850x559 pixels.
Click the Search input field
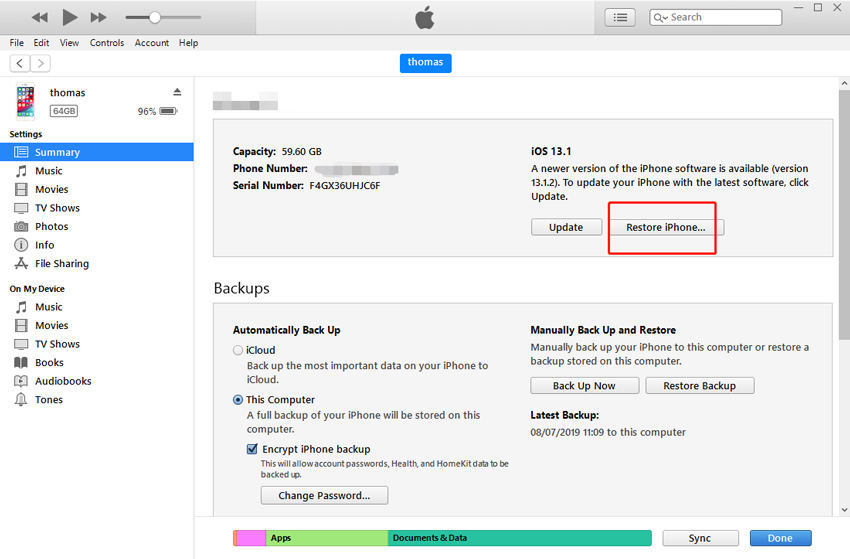(x=716, y=17)
